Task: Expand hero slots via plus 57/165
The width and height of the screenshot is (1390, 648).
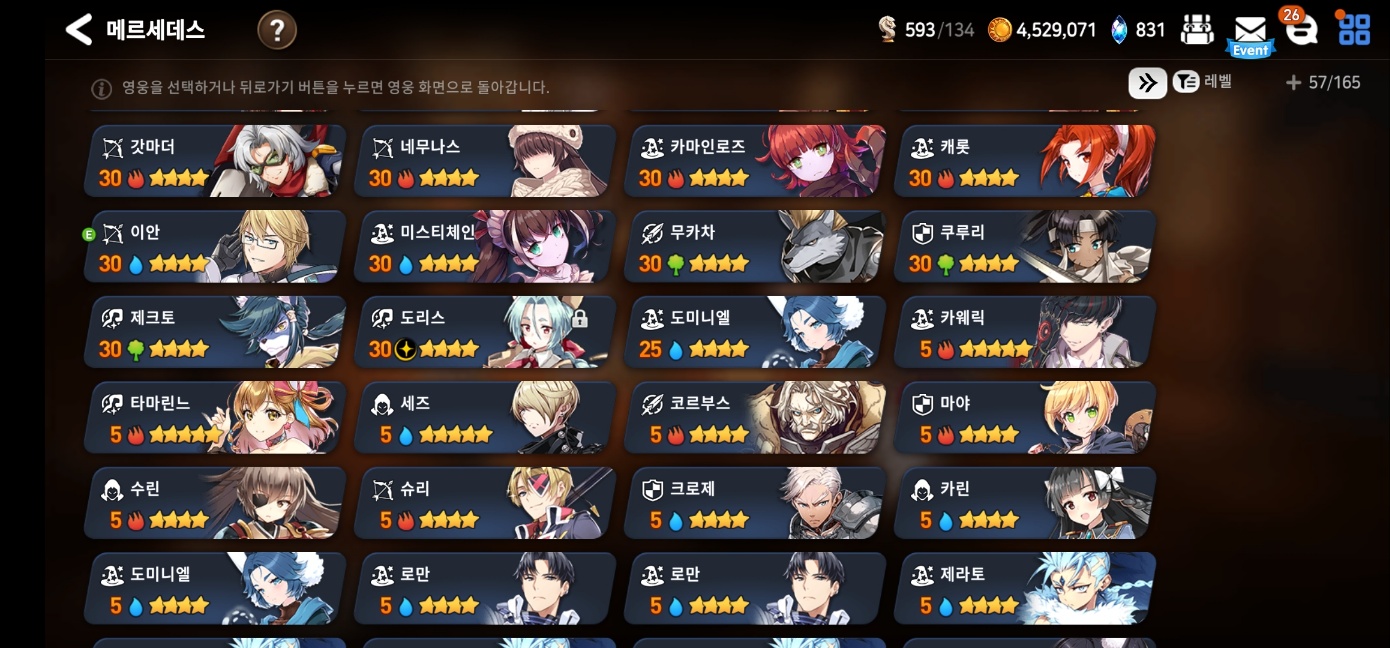Action: click(1323, 82)
